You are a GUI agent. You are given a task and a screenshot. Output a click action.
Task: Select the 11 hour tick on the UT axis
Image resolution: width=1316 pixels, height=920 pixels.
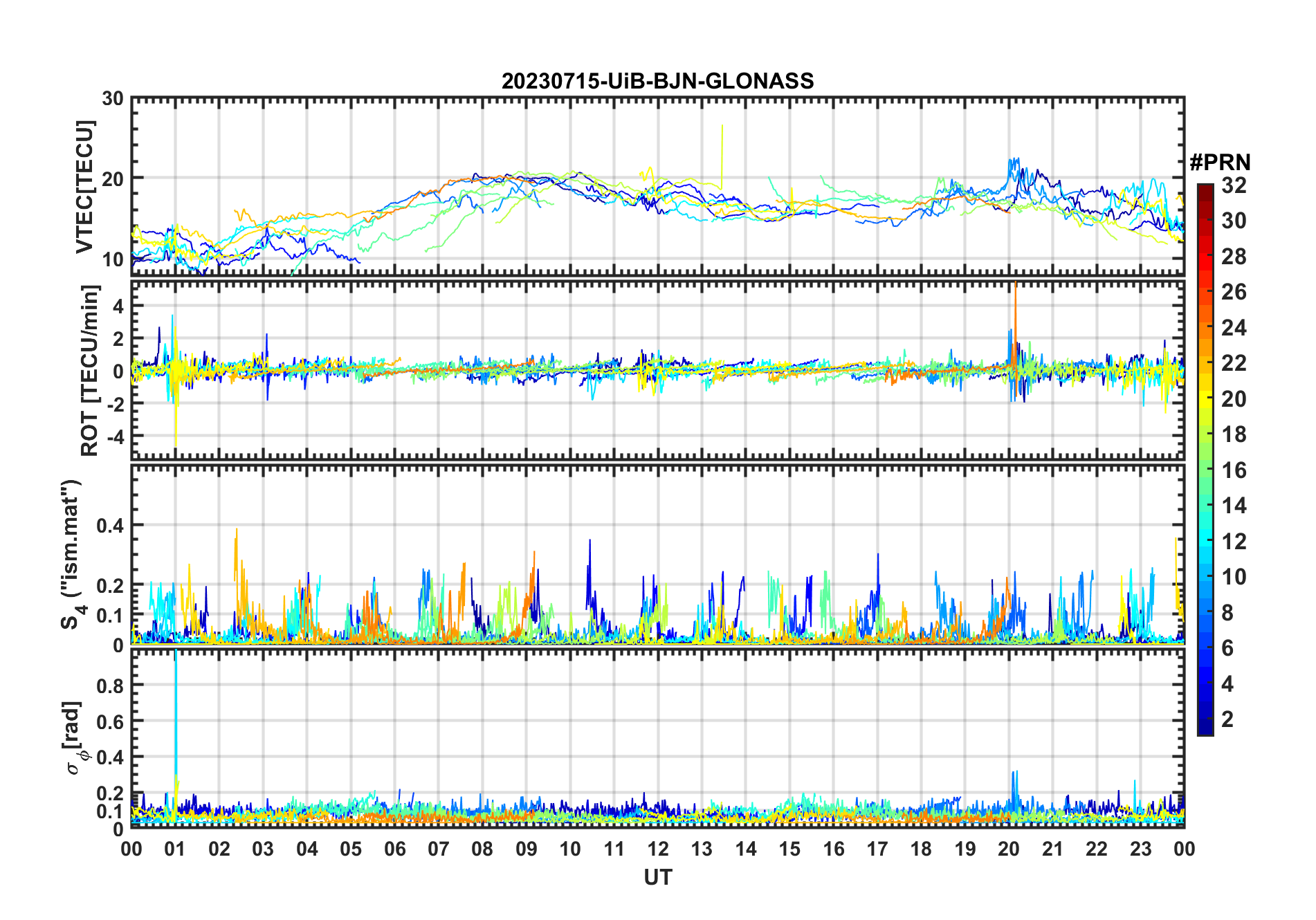(x=614, y=849)
